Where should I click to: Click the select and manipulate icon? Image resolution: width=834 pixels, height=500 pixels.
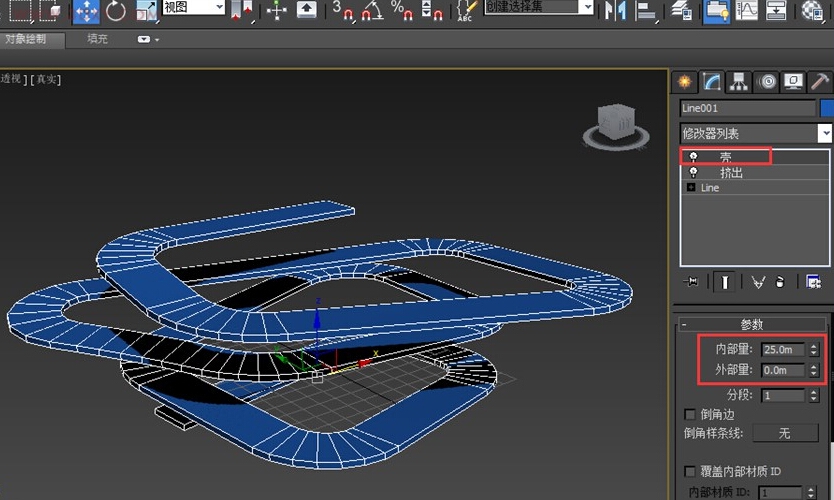(x=277, y=11)
